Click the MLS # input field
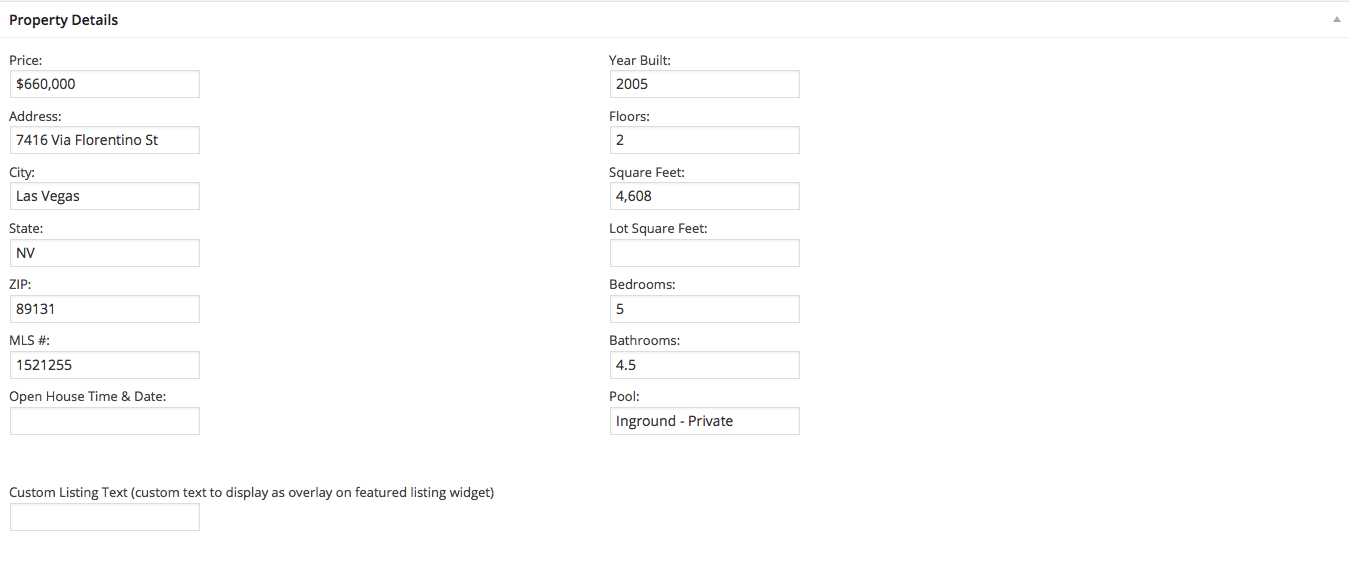The width and height of the screenshot is (1349, 578). pos(105,365)
